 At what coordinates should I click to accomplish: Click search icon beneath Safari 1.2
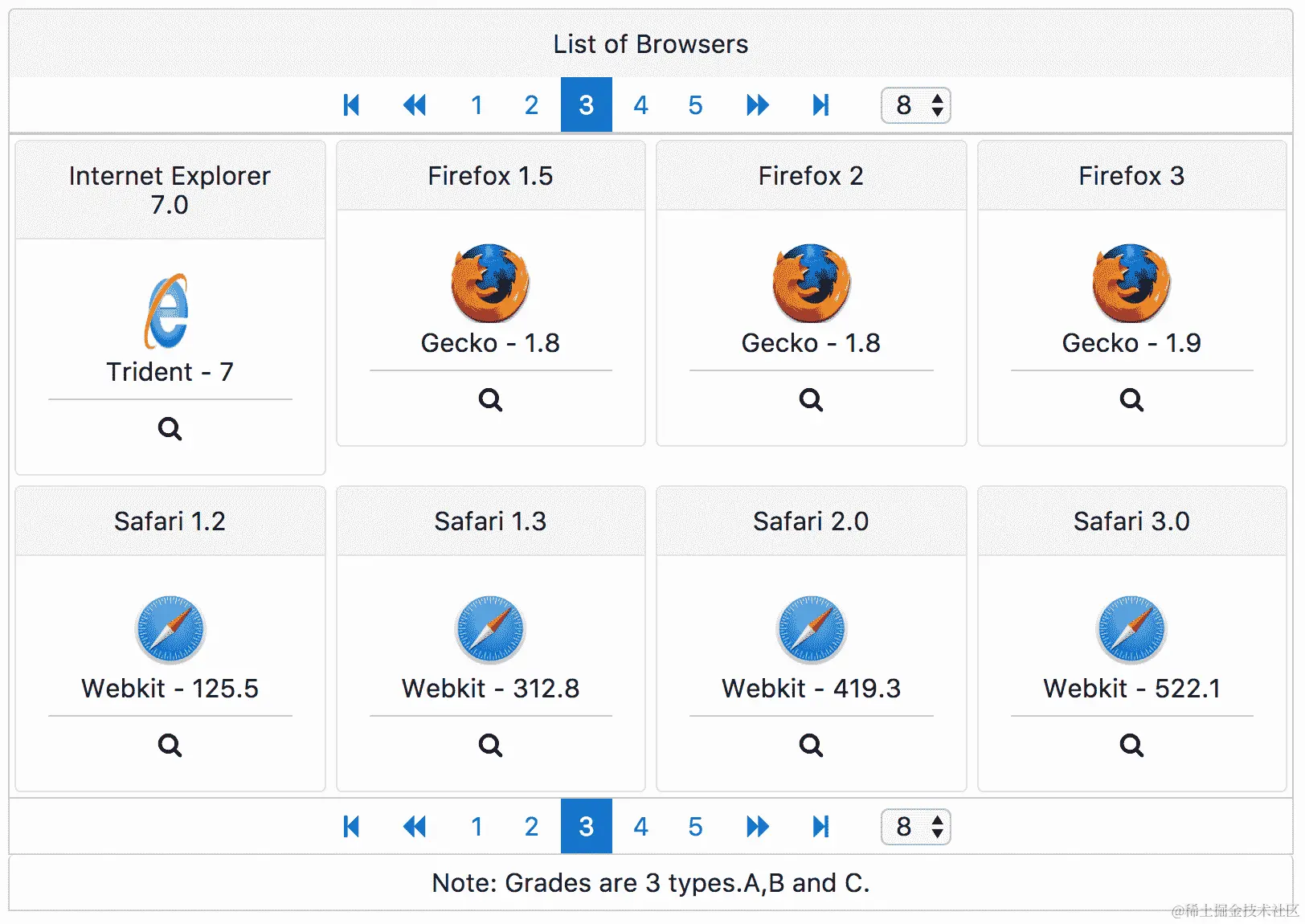170,745
